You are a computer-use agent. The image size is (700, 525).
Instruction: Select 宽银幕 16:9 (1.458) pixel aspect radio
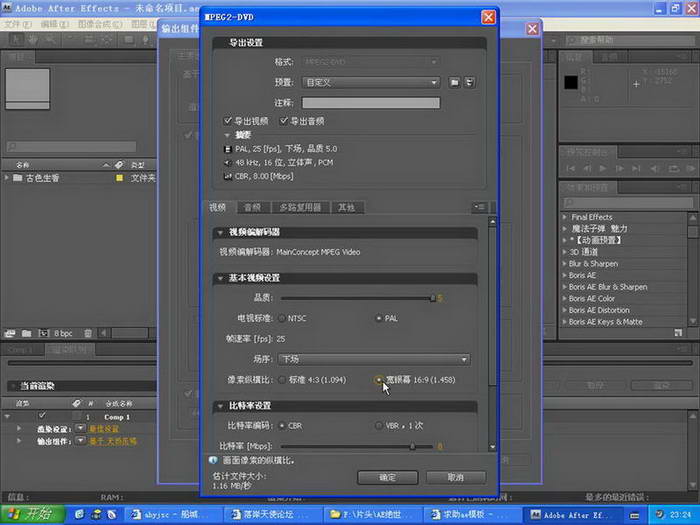pos(379,380)
